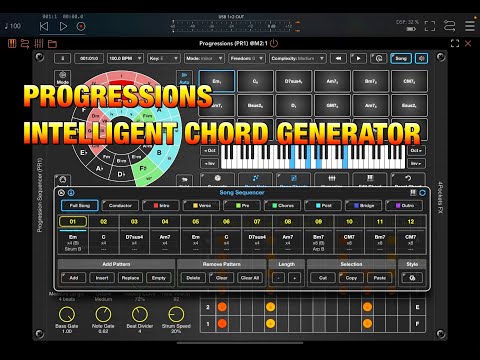
Task: Open the Complexity Medium dropdown
Action: pyautogui.click(x=298, y=58)
